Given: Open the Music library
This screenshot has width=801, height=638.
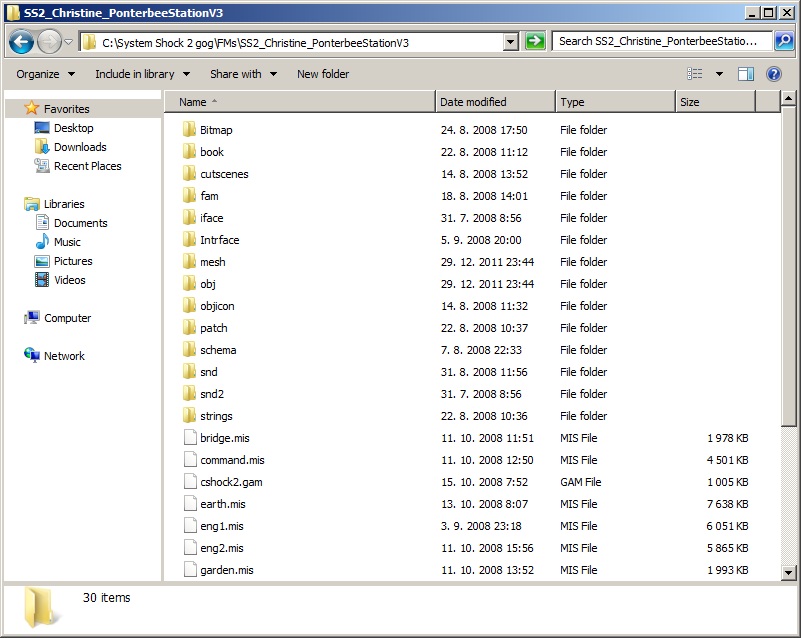Looking at the screenshot, I should 58,242.
